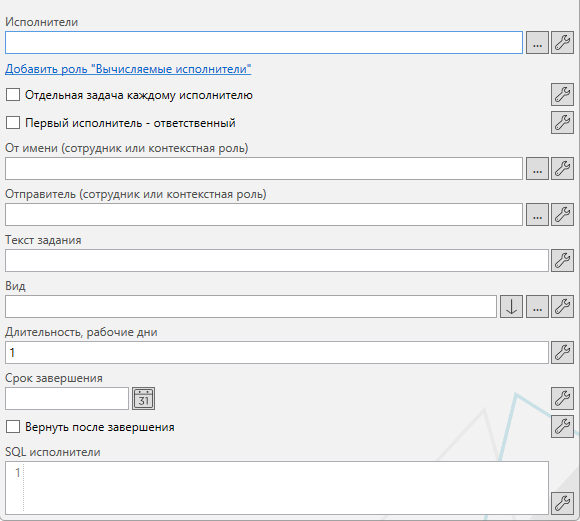Expand the Вид dropdown arrow

pyautogui.click(x=511, y=306)
